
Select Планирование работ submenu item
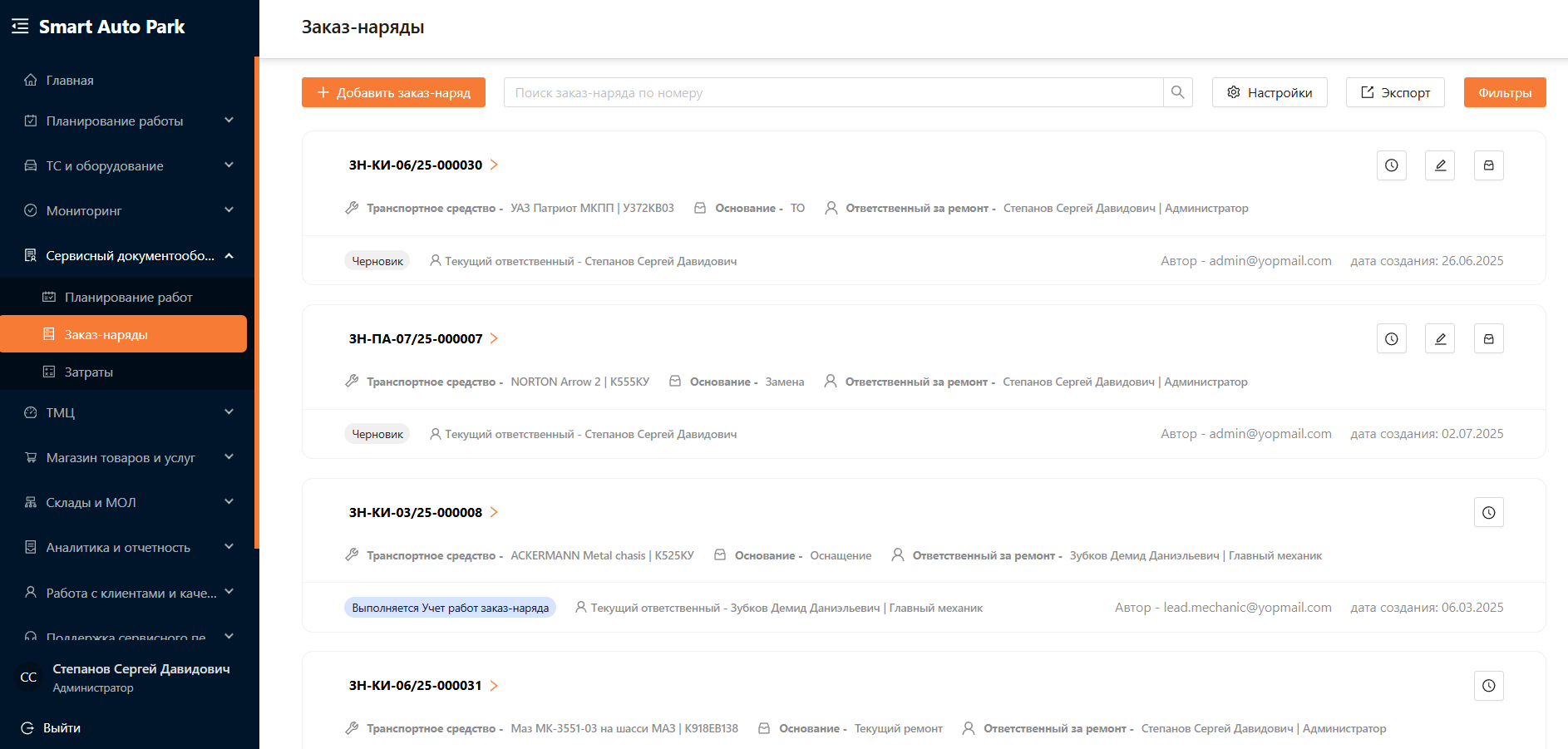[128, 298]
